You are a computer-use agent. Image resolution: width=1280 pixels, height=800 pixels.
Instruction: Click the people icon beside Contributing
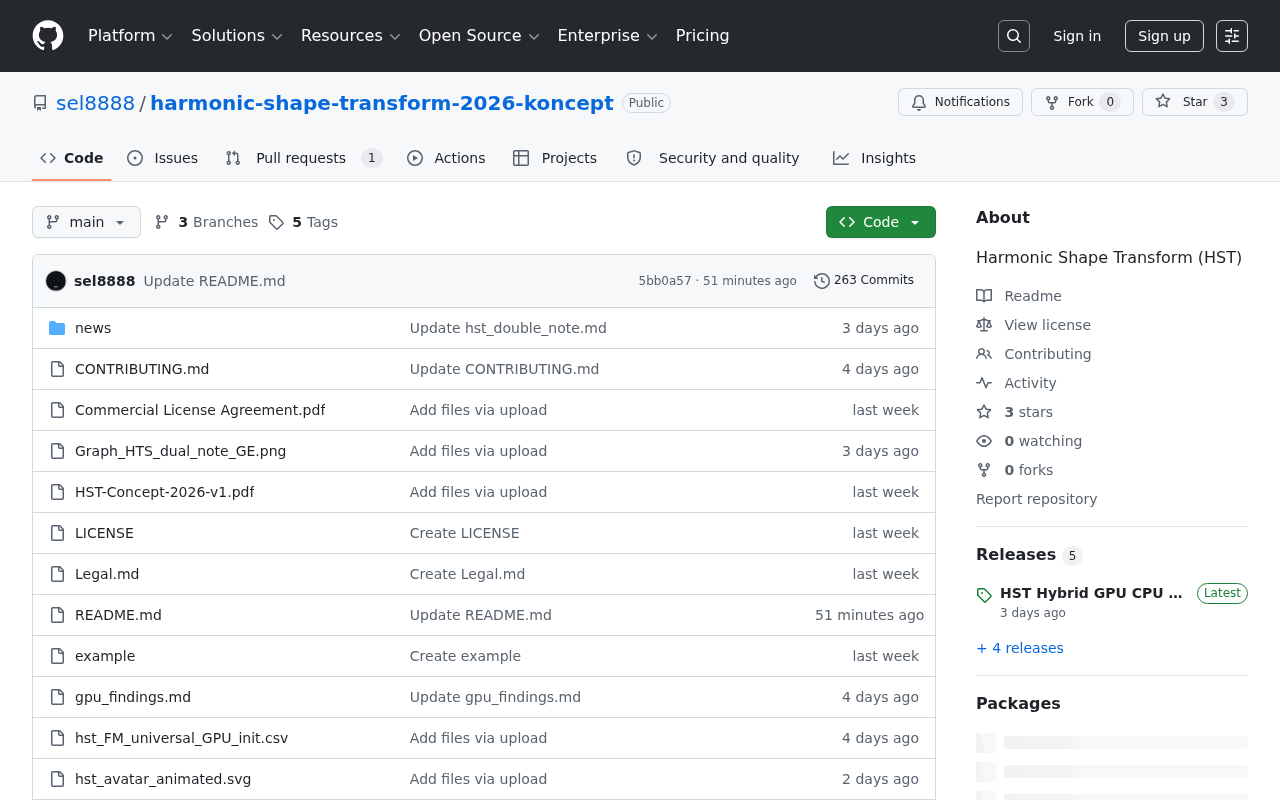tap(984, 354)
